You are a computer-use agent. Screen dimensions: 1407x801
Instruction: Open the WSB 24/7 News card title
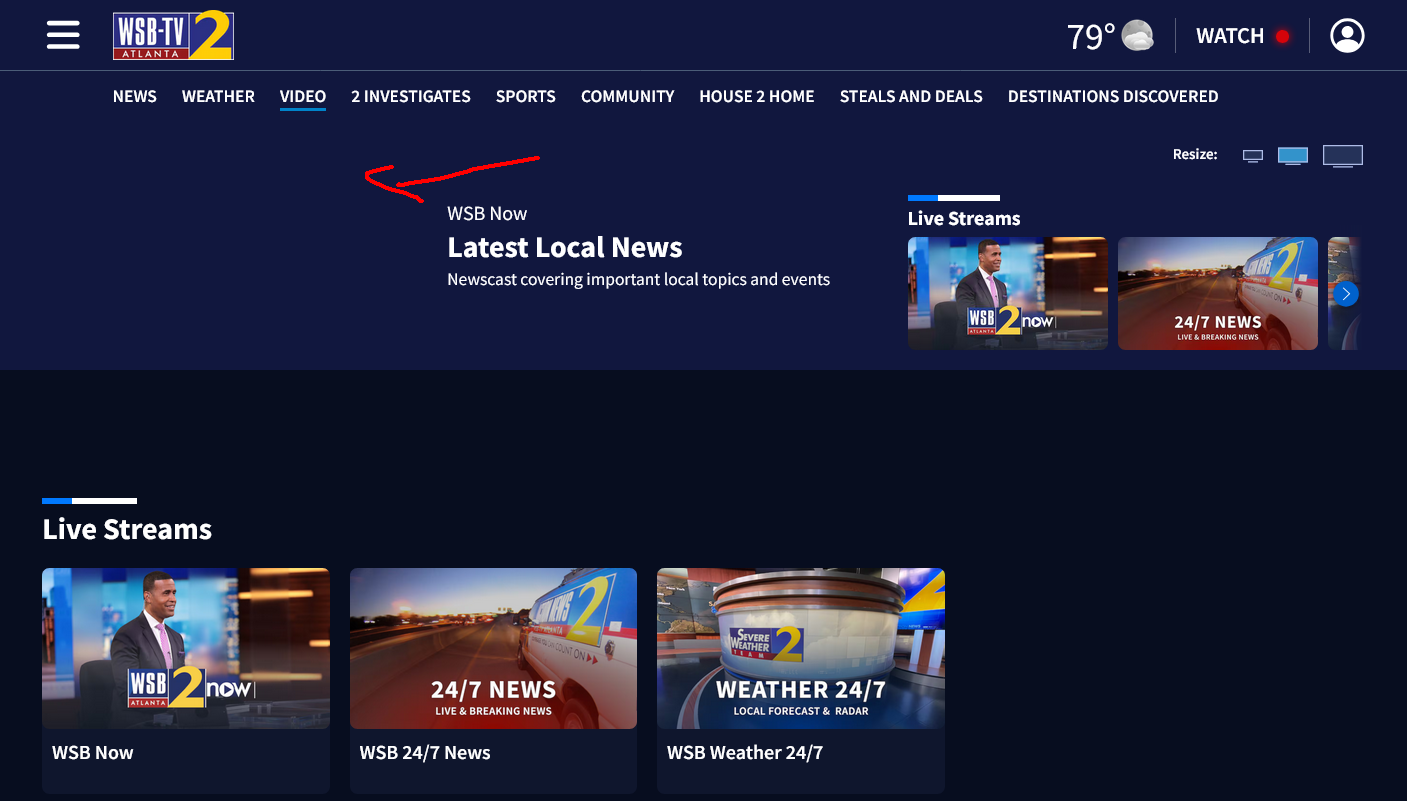425,753
